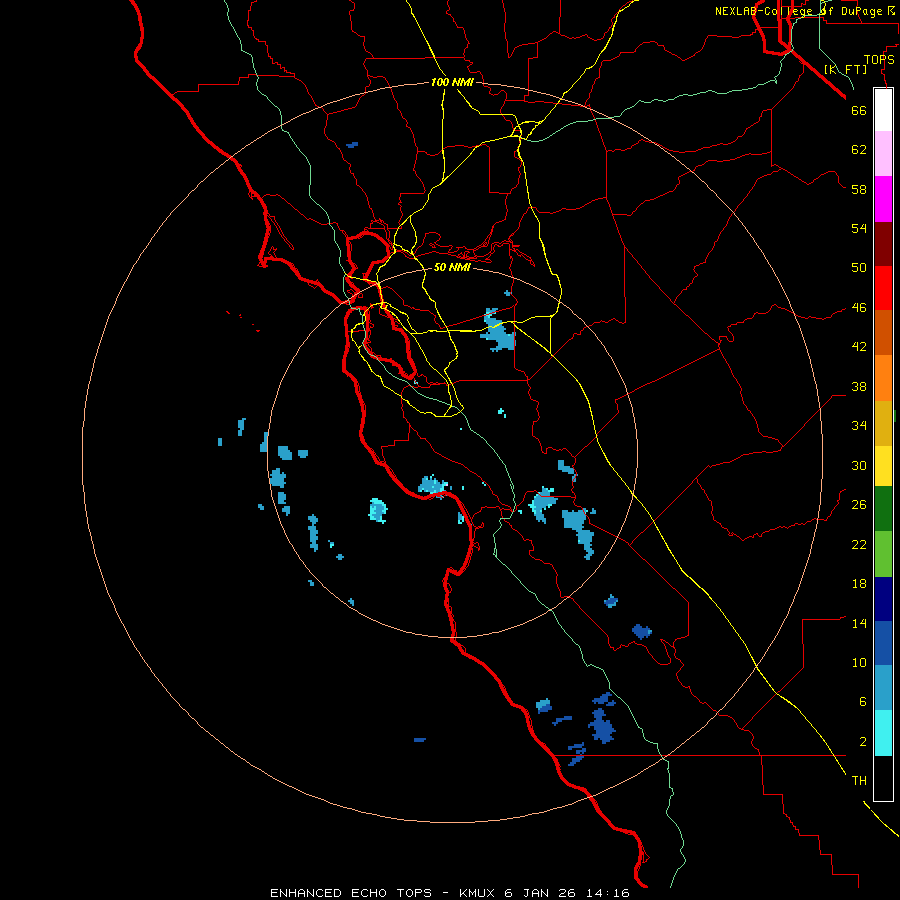Select the "10" legend value
The image size is (900, 900).
pos(859,662)
